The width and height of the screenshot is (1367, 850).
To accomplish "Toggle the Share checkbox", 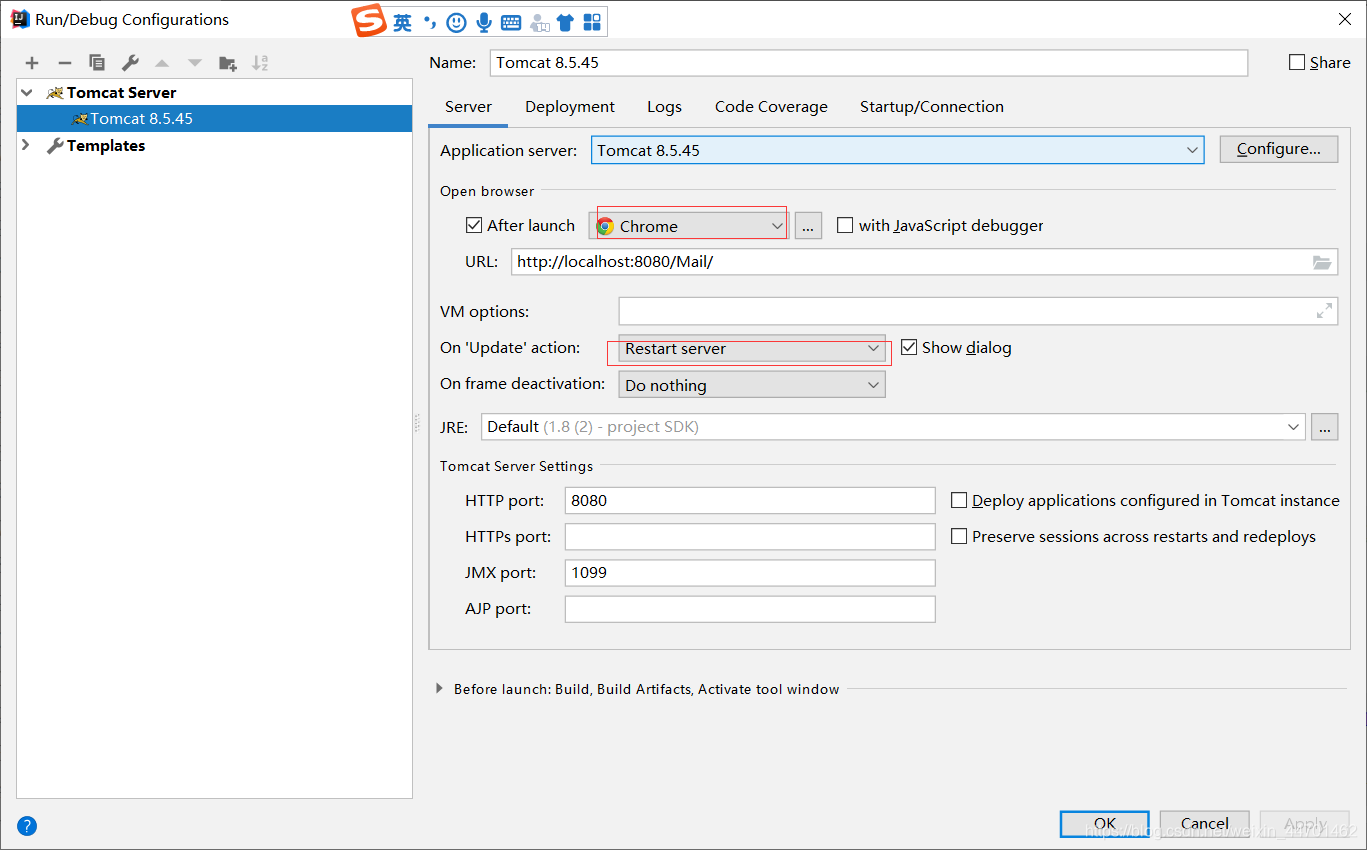I will (1298, 62).
